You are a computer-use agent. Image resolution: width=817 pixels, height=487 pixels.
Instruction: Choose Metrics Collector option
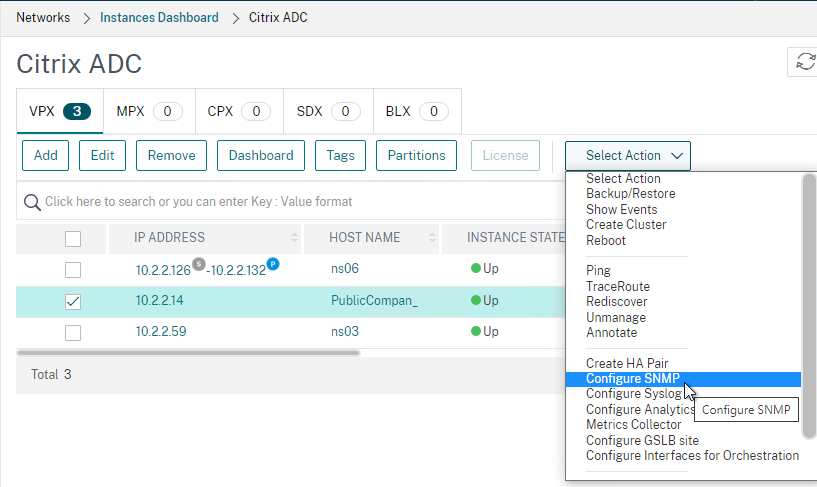click(x=634, y=424)
